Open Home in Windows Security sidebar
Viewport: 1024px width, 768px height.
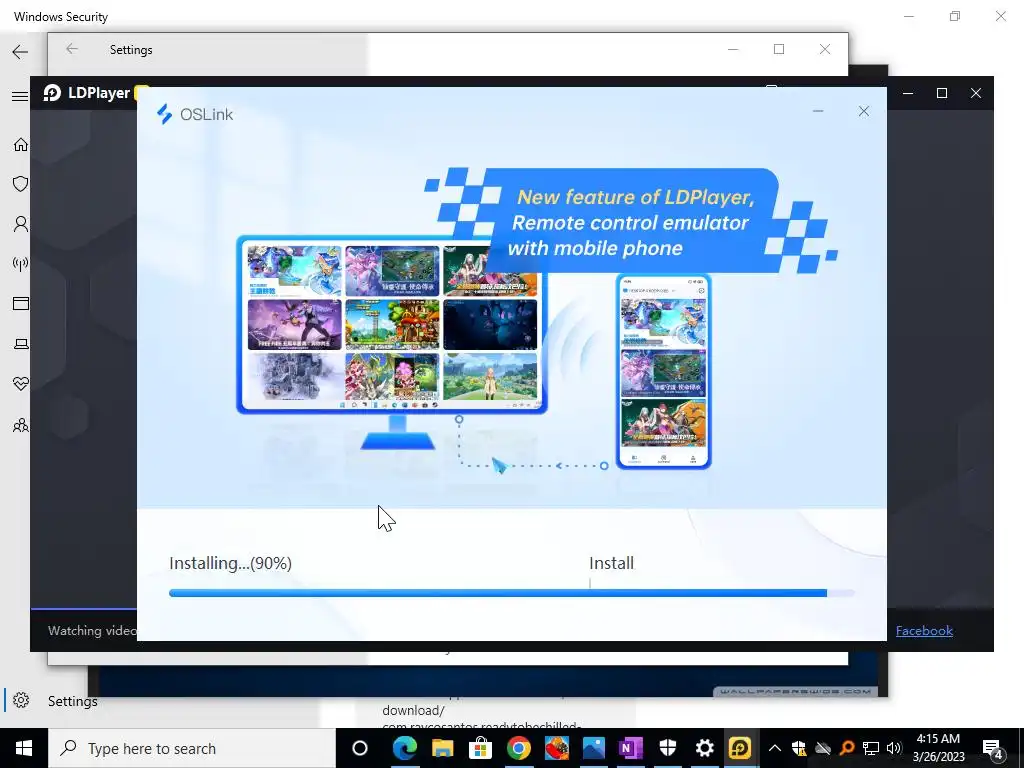click(21, 144)
